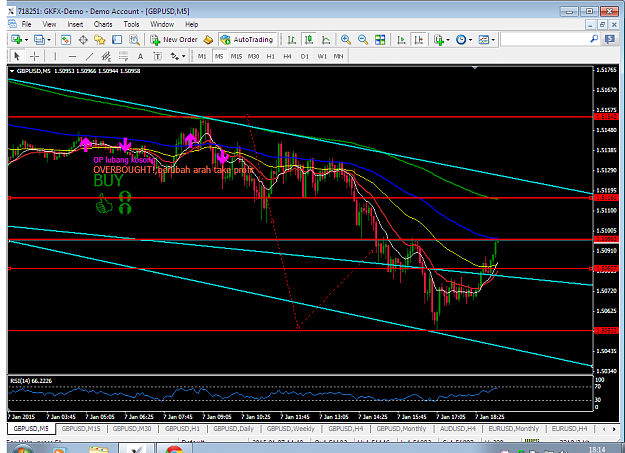Switch to the GBPUSD,Daily tab
The height and width of the screenshot is (453, 625).
(233, 429)
